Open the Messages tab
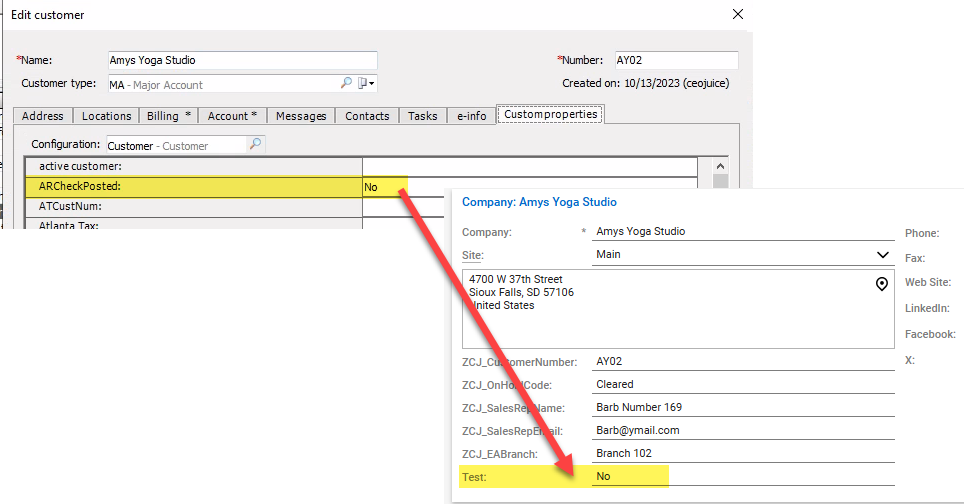Screen dimensions: 964x504 301,116
